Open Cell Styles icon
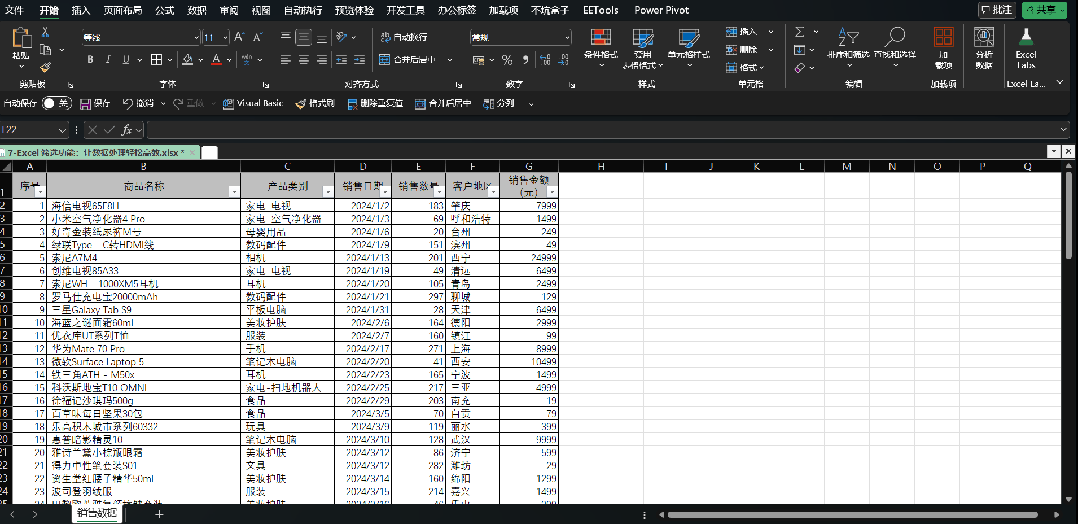1078x524 pixels. (x=688, y=37)
